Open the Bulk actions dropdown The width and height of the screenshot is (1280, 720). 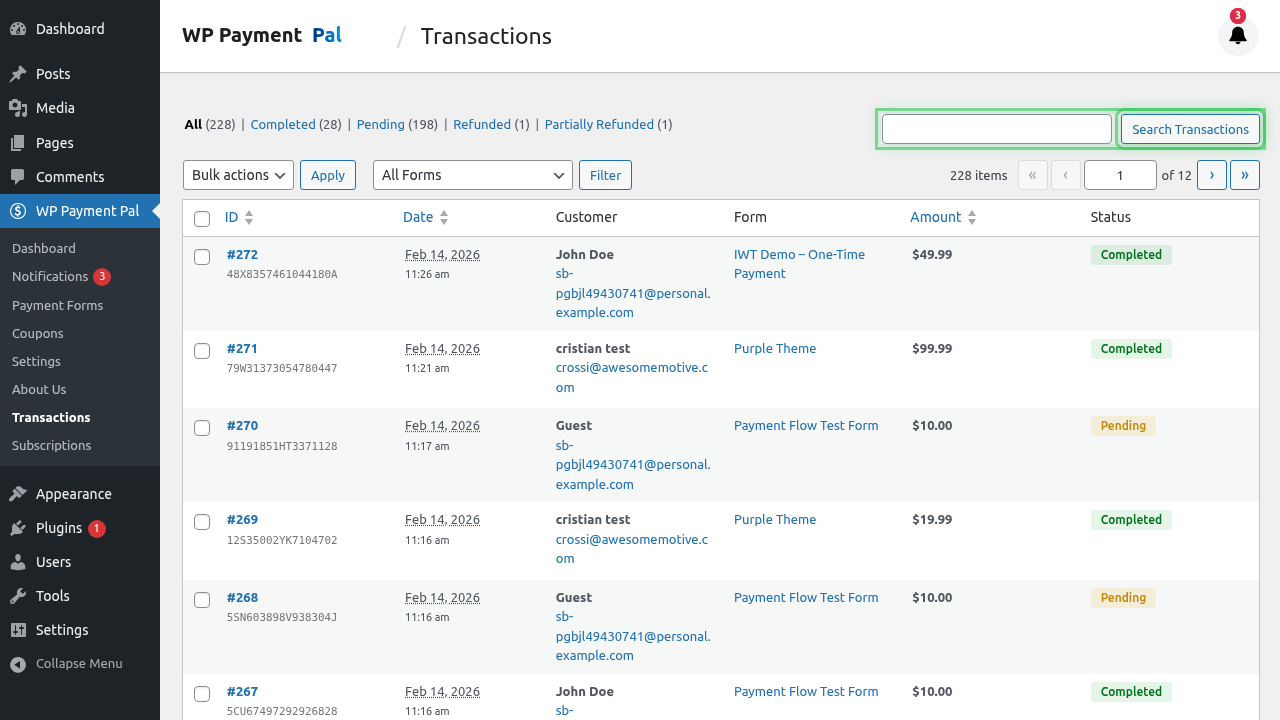coord(238,175)
